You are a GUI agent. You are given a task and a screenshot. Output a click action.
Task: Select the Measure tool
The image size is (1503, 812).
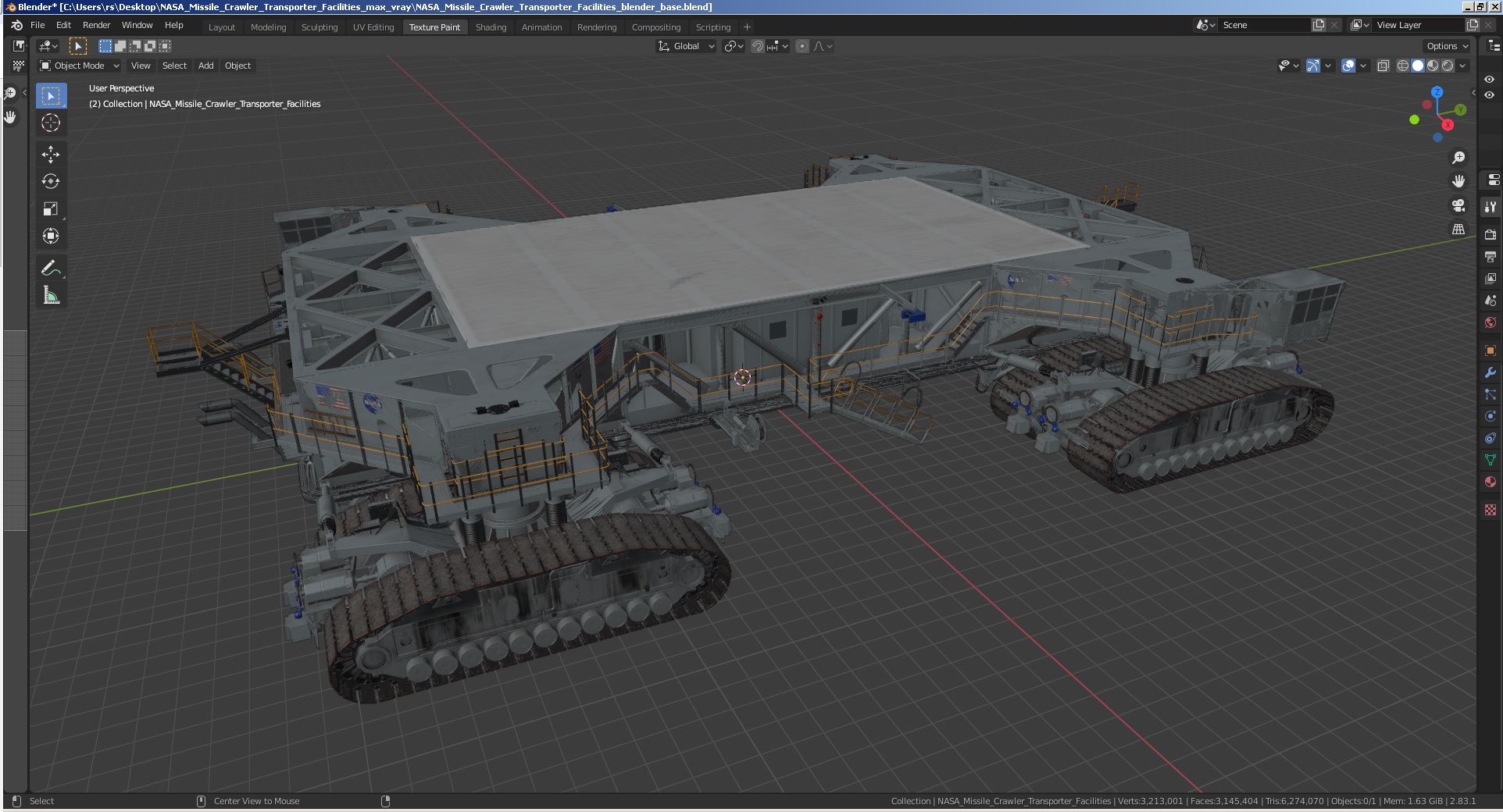click(x=51, y=295)
